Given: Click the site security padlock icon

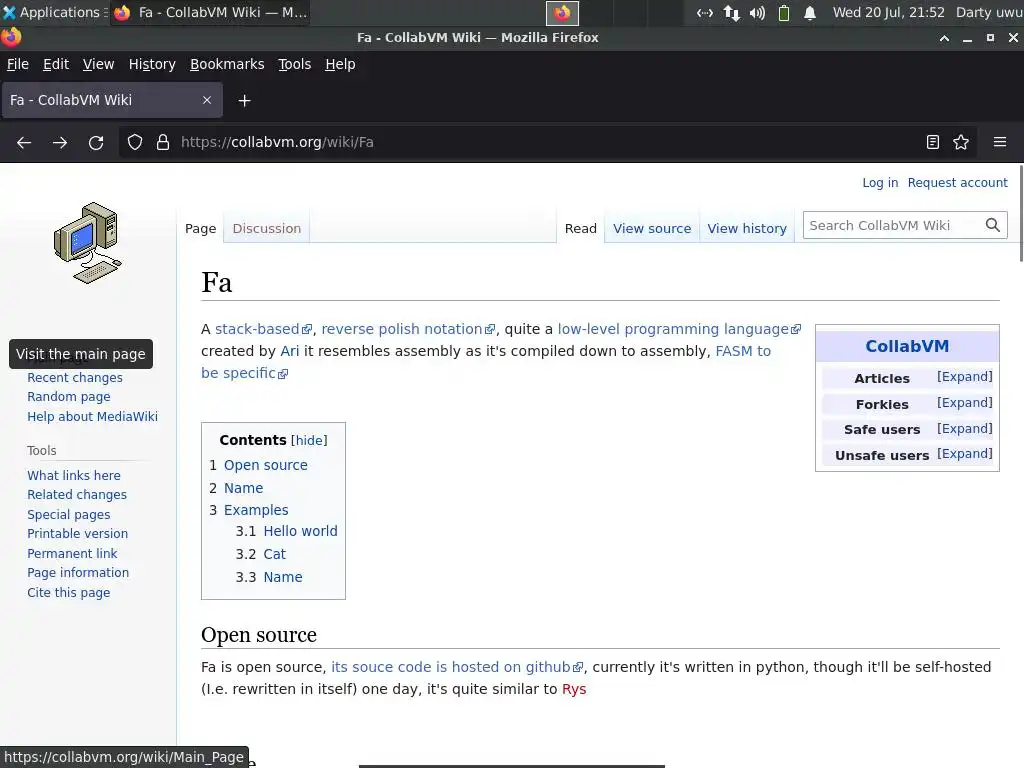Looking at the screenshot, I should [163, 142].
